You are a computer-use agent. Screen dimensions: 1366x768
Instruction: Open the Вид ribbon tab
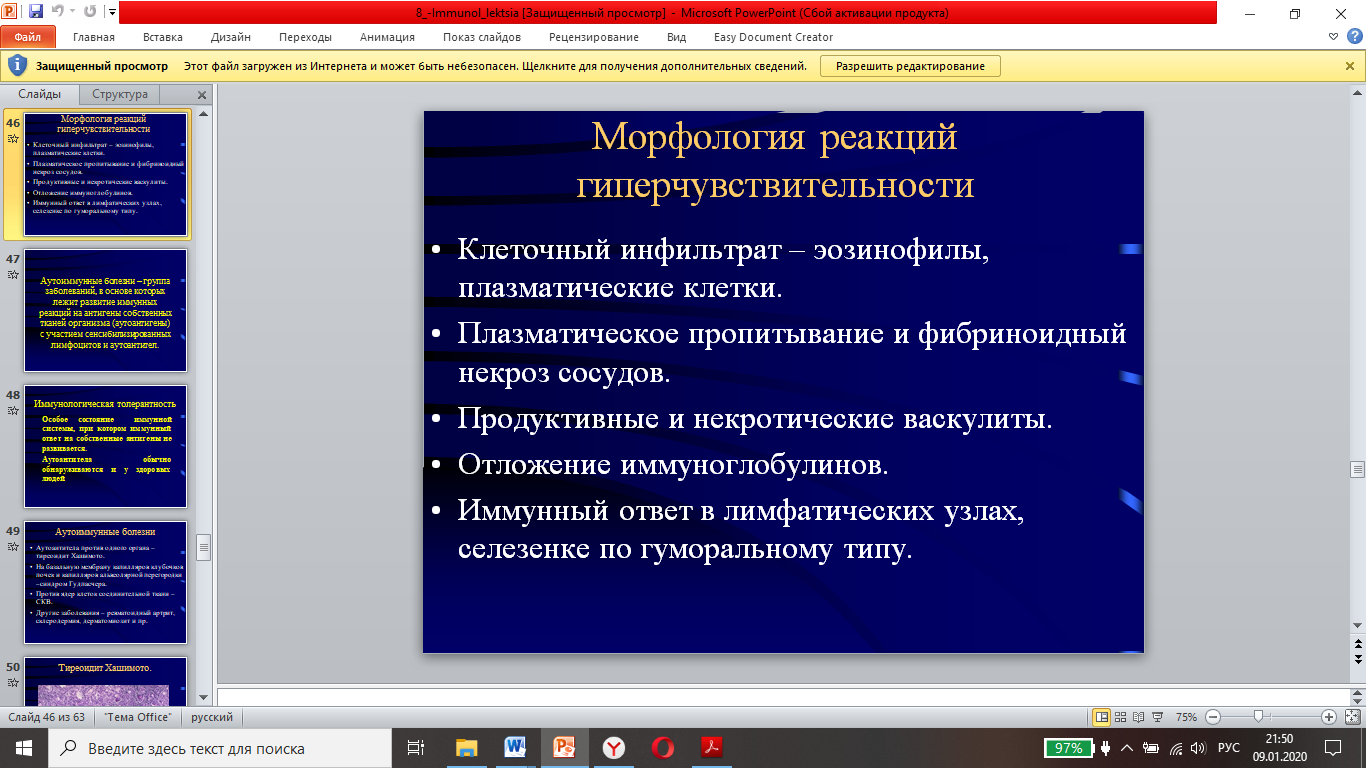click(677, 37)
